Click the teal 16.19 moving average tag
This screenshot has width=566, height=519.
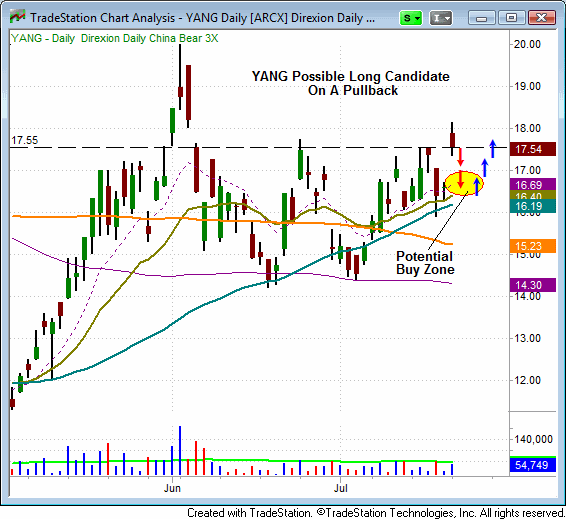pyautogui.click(x=532, y=206)
